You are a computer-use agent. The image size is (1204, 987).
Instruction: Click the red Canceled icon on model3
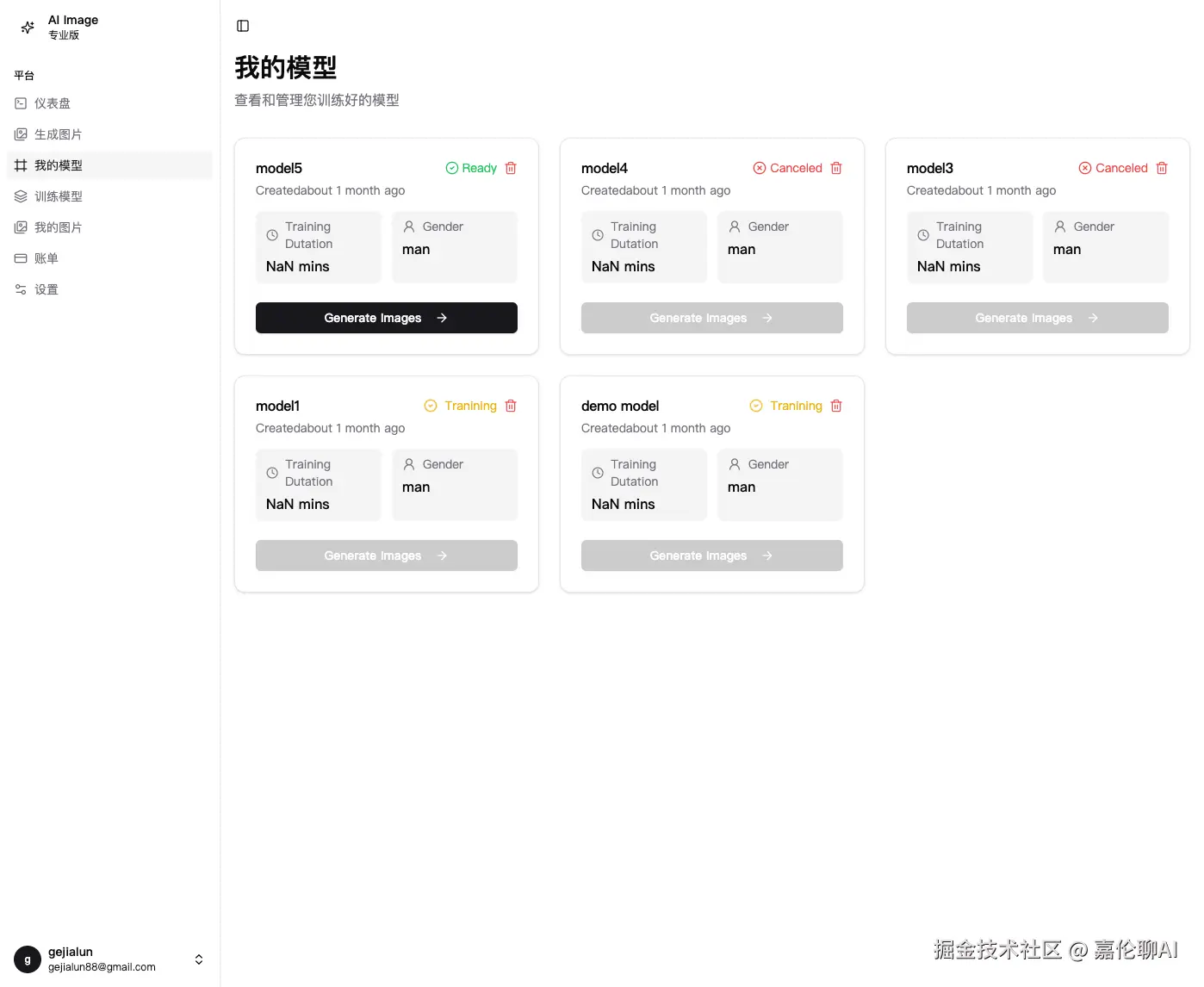pyautogui.click(x=1085, y=168)
